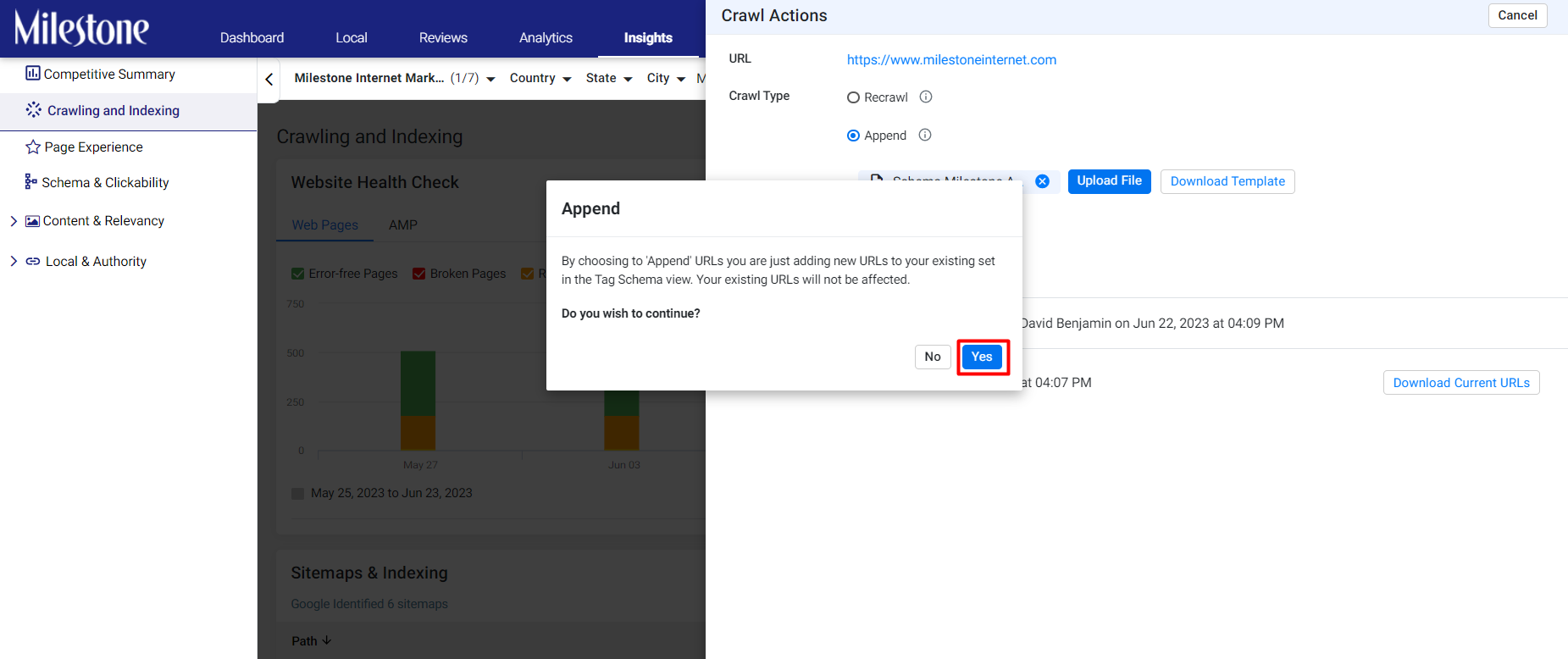The height and width of the screenshot is (659, 1568).
Task: Click the uploaded file document icon
Action: (878, 180)
